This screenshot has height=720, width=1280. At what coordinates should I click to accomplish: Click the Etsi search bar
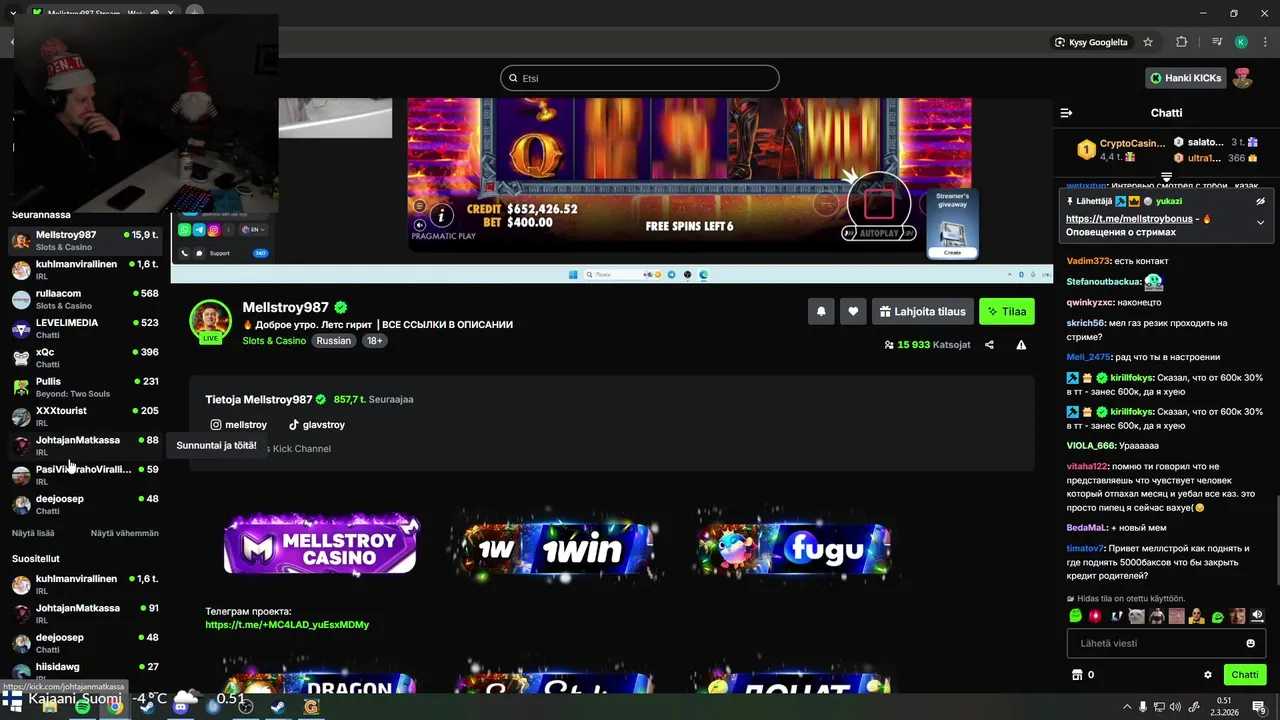(x=640, y=78)
